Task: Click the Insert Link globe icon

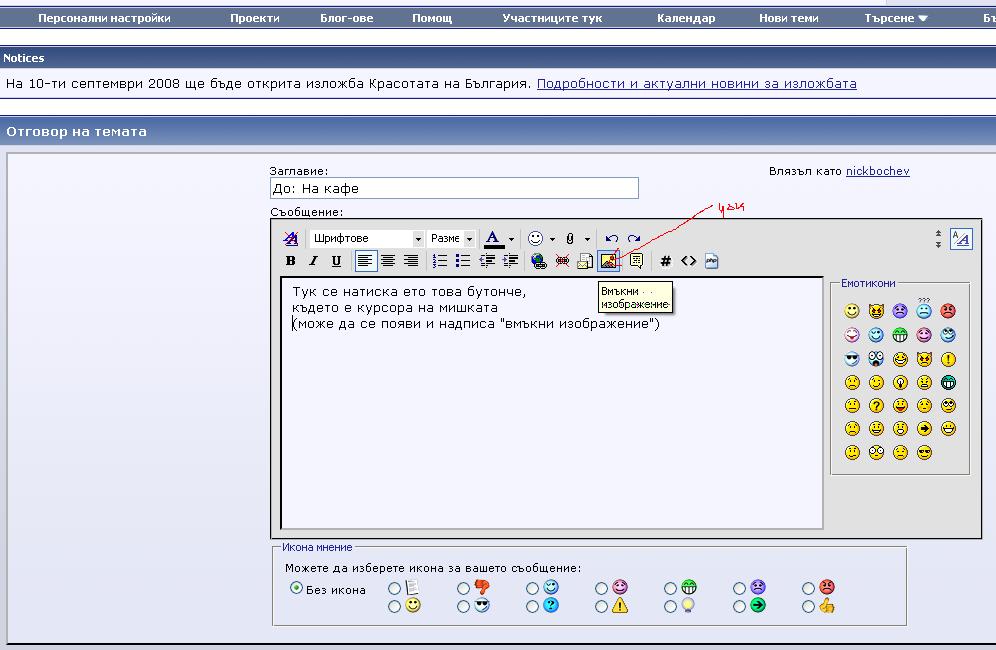Action: pyautogui.click(x=539, y=261)
